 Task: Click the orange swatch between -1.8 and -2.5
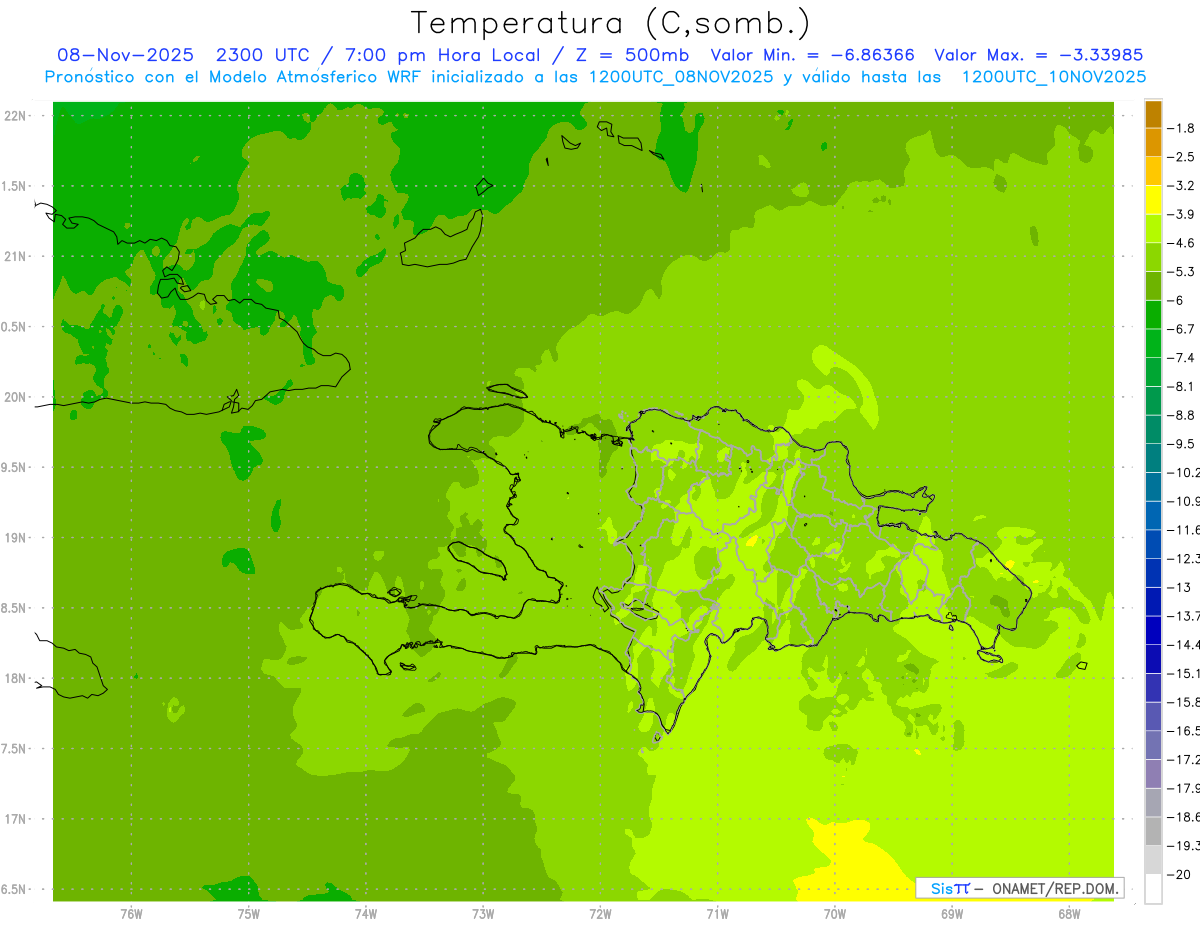pos(1153,143)
